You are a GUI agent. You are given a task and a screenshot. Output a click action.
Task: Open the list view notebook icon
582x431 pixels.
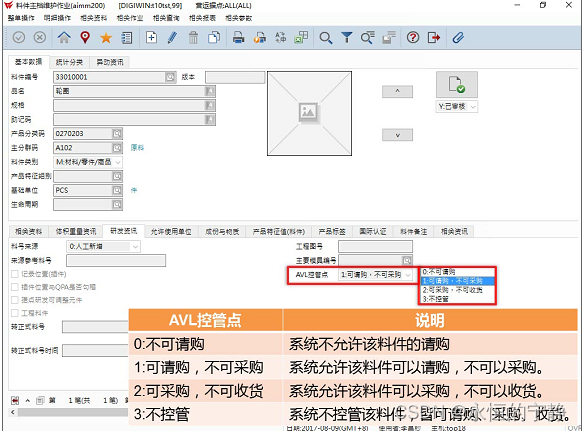click(127, 37)
